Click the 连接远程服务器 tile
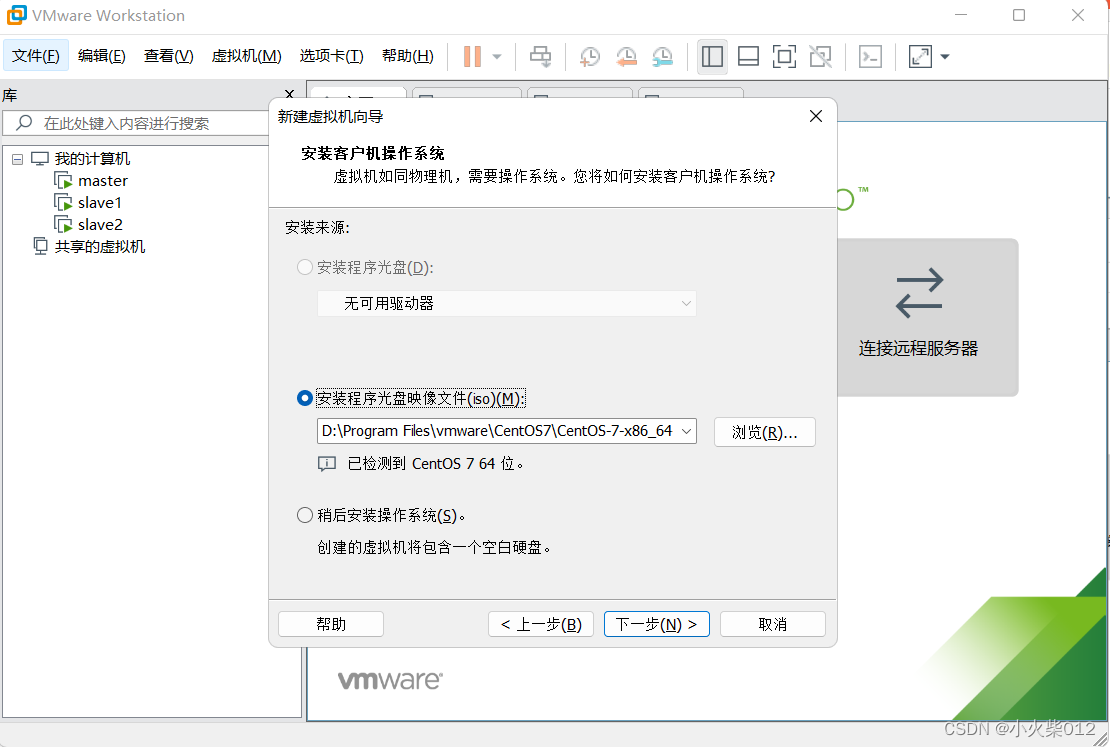The image size is (1110, 747). 927,317
